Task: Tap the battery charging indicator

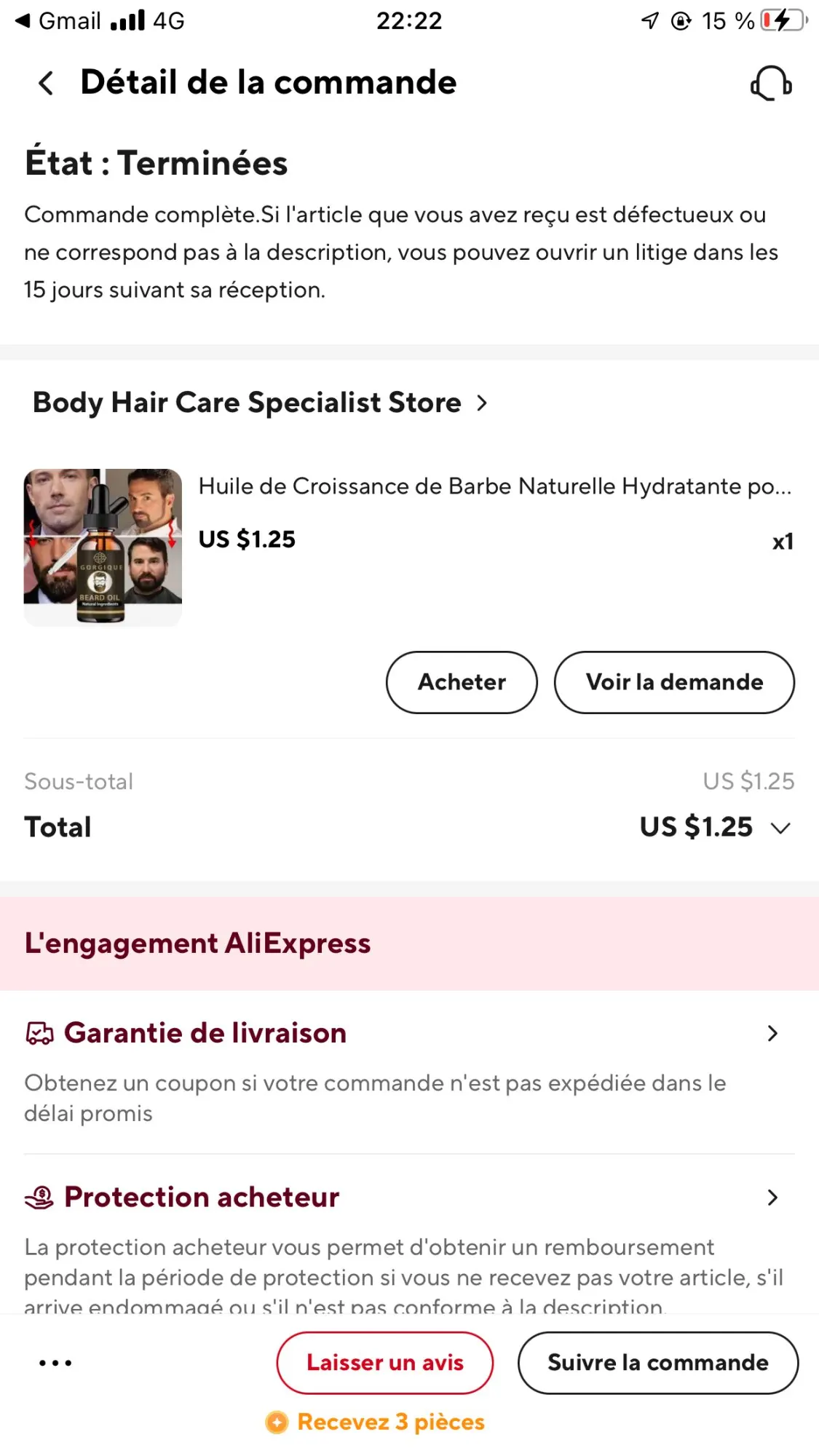Action: point(783,20)
